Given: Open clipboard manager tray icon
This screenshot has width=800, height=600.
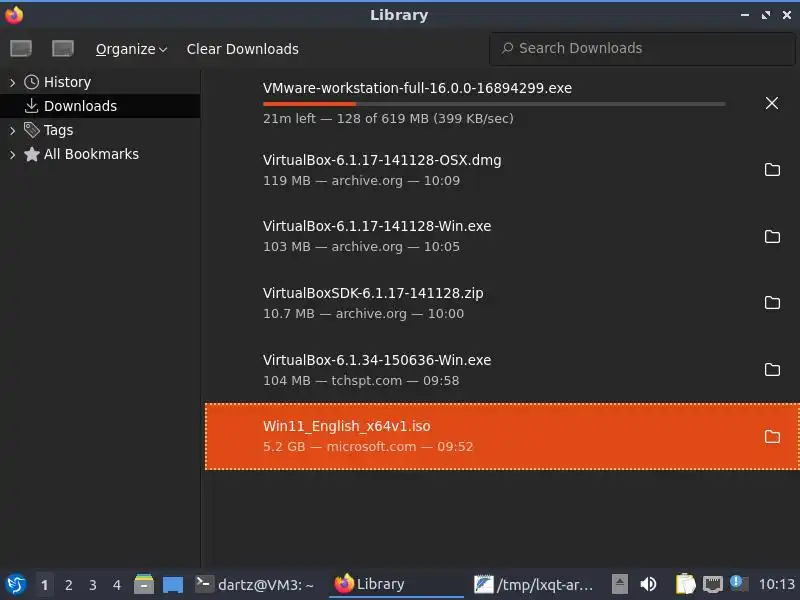Looking at the screenshot, I should coord(685,584).
